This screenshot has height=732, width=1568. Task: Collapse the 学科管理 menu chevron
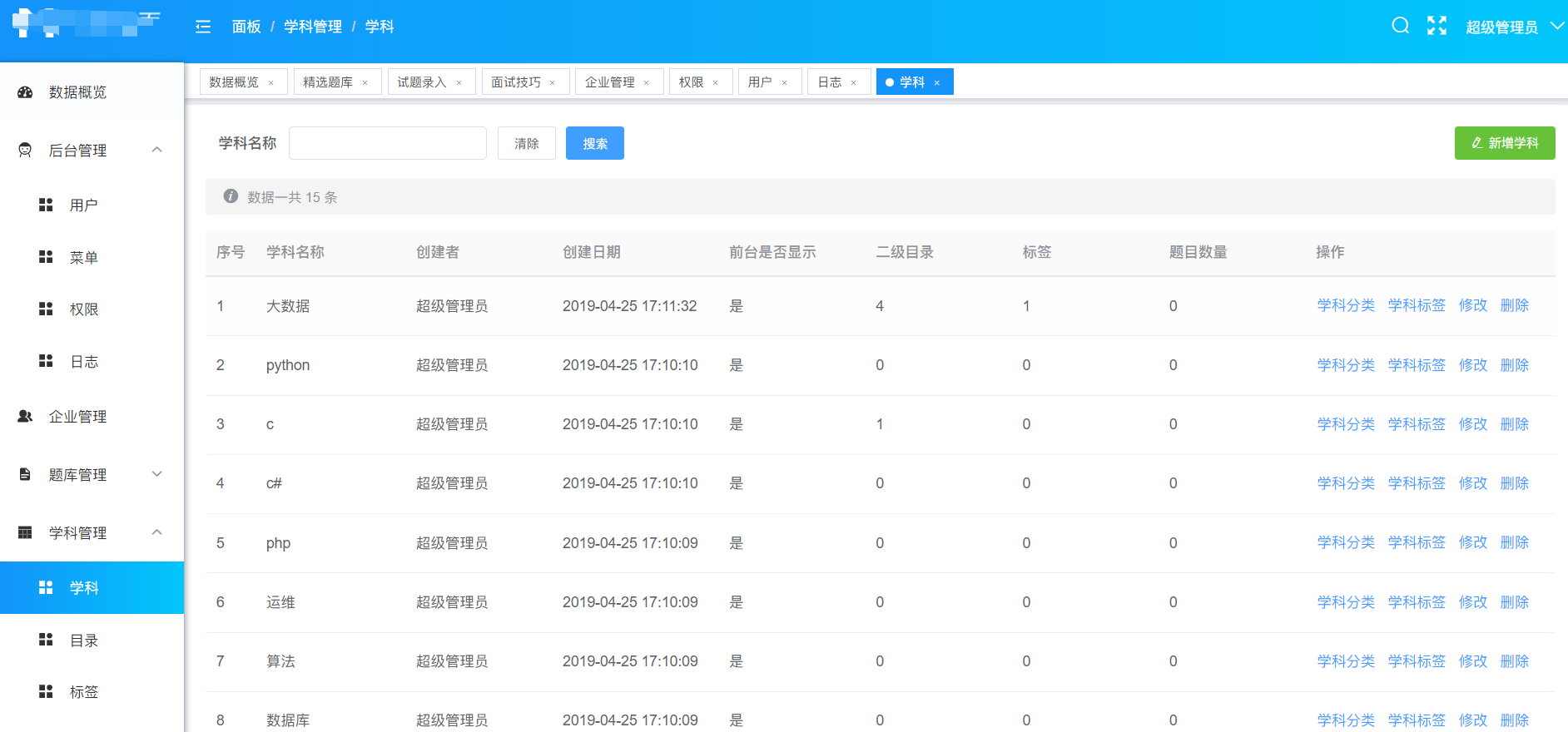click(x=156, y=532)
